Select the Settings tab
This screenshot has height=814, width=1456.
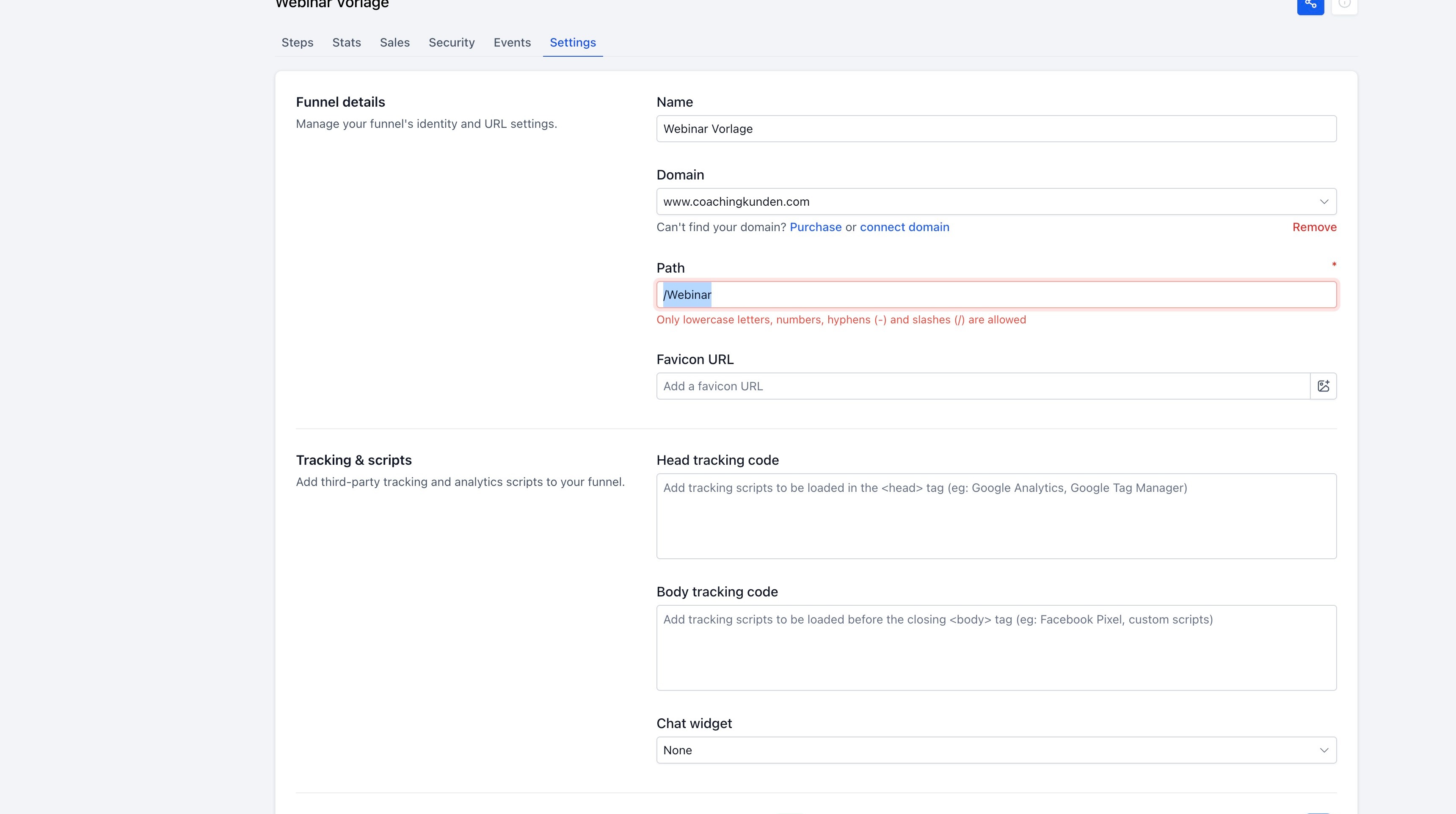pos(573,42)
